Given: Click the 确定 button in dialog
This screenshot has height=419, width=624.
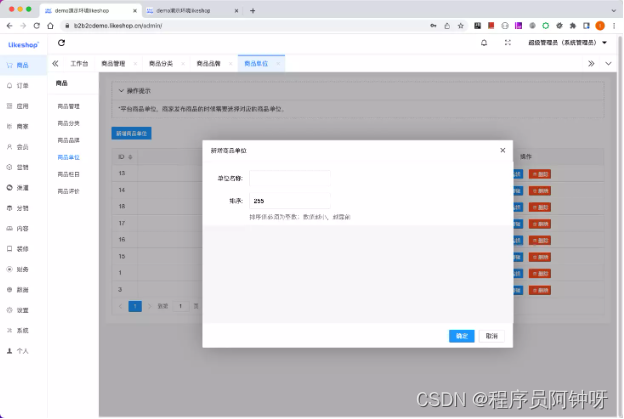Looking at the screenshot, I should [x=462, y=336].
